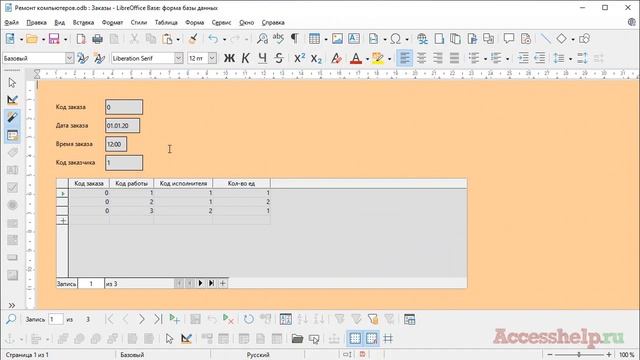
Task: Click the Код заказа input field
Action: (x=124, y=107)
